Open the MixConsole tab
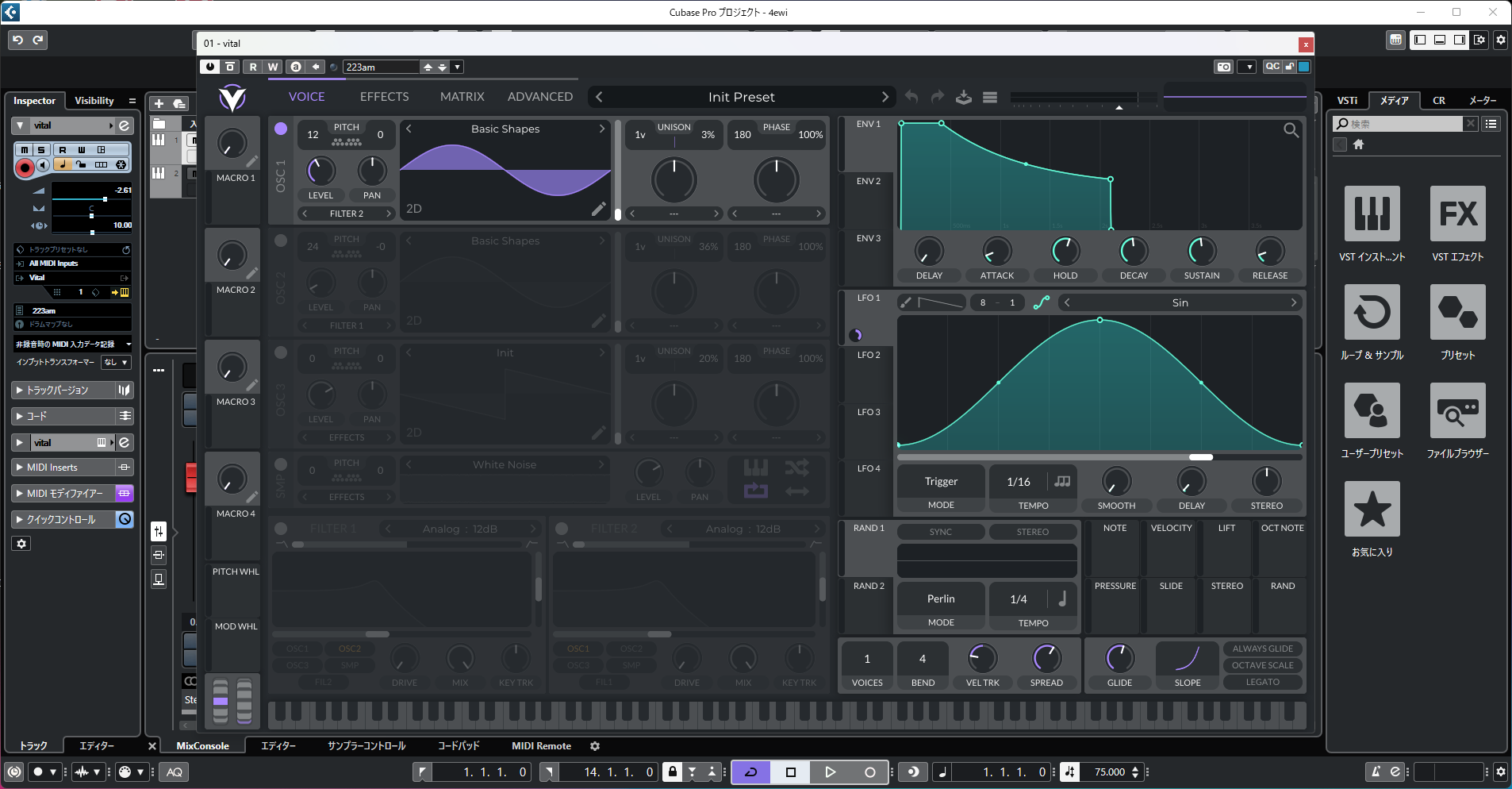Screen dimensions: 1512x789 [x=202, y=746]
